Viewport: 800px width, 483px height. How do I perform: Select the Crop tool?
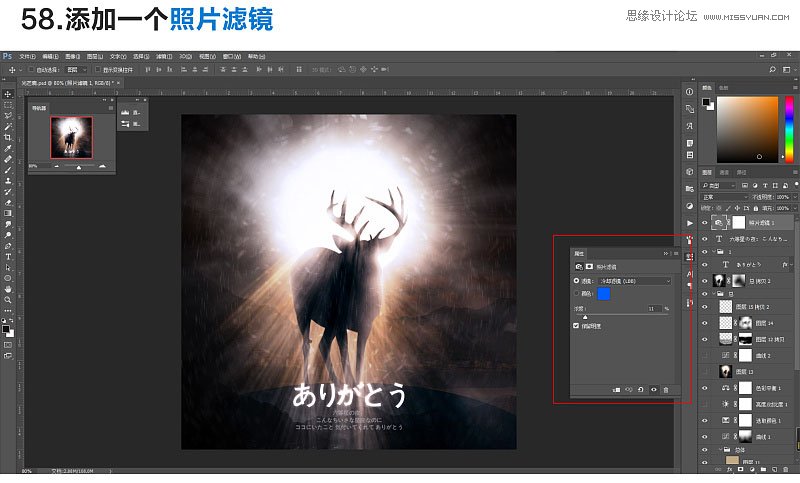tap(8, 137)
